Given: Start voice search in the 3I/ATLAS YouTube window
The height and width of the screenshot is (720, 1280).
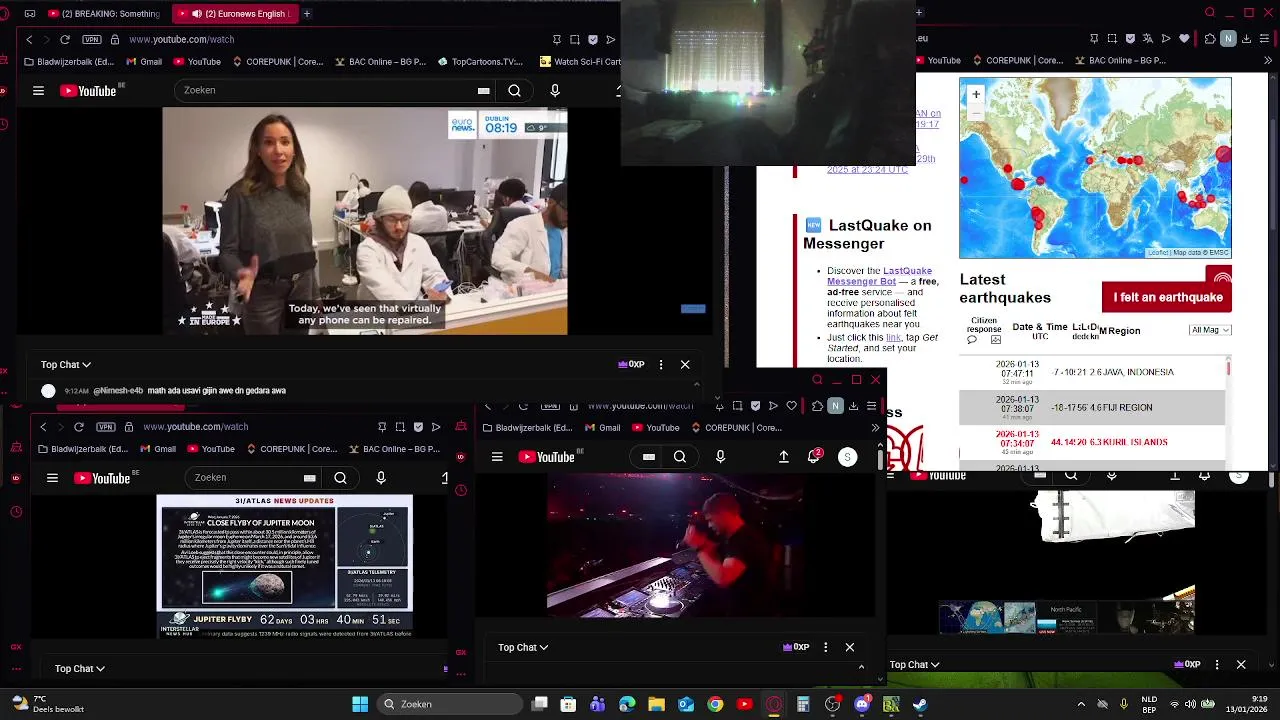Looking at the screenshot, I should [381, 478].
